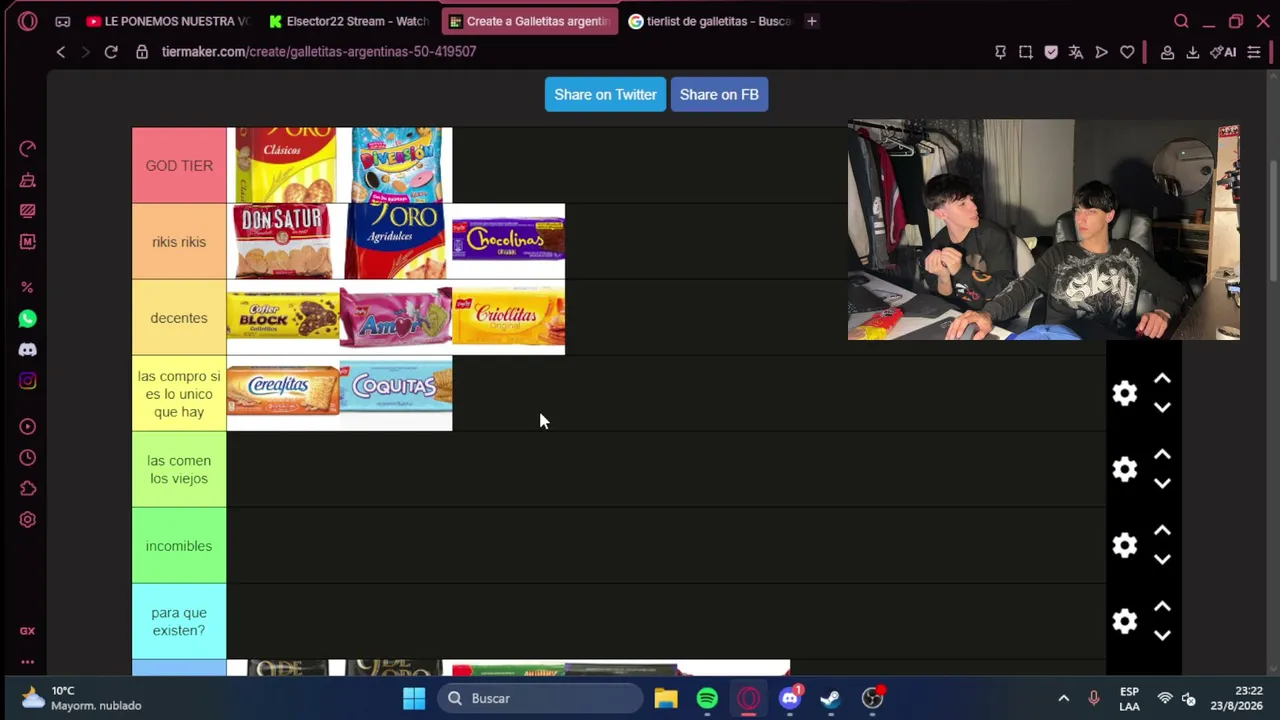
Task: Open the ad blocker shield icon
Action: tap(1051, 52)
